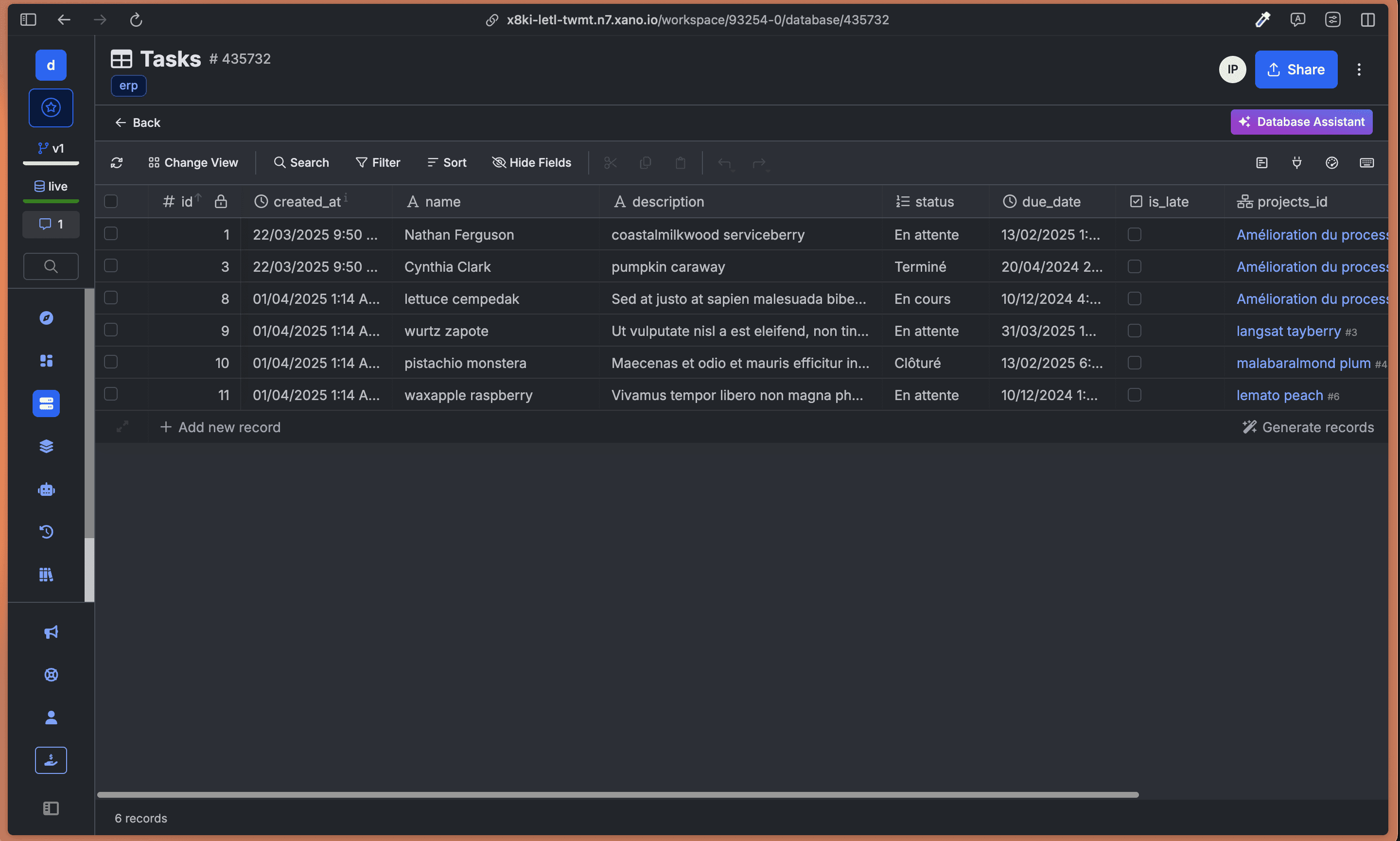The width and height of the screenshot is (1400, 841).
Task: Open the keyboard shortcuts icon
Action: click(x=1366, y=163)
